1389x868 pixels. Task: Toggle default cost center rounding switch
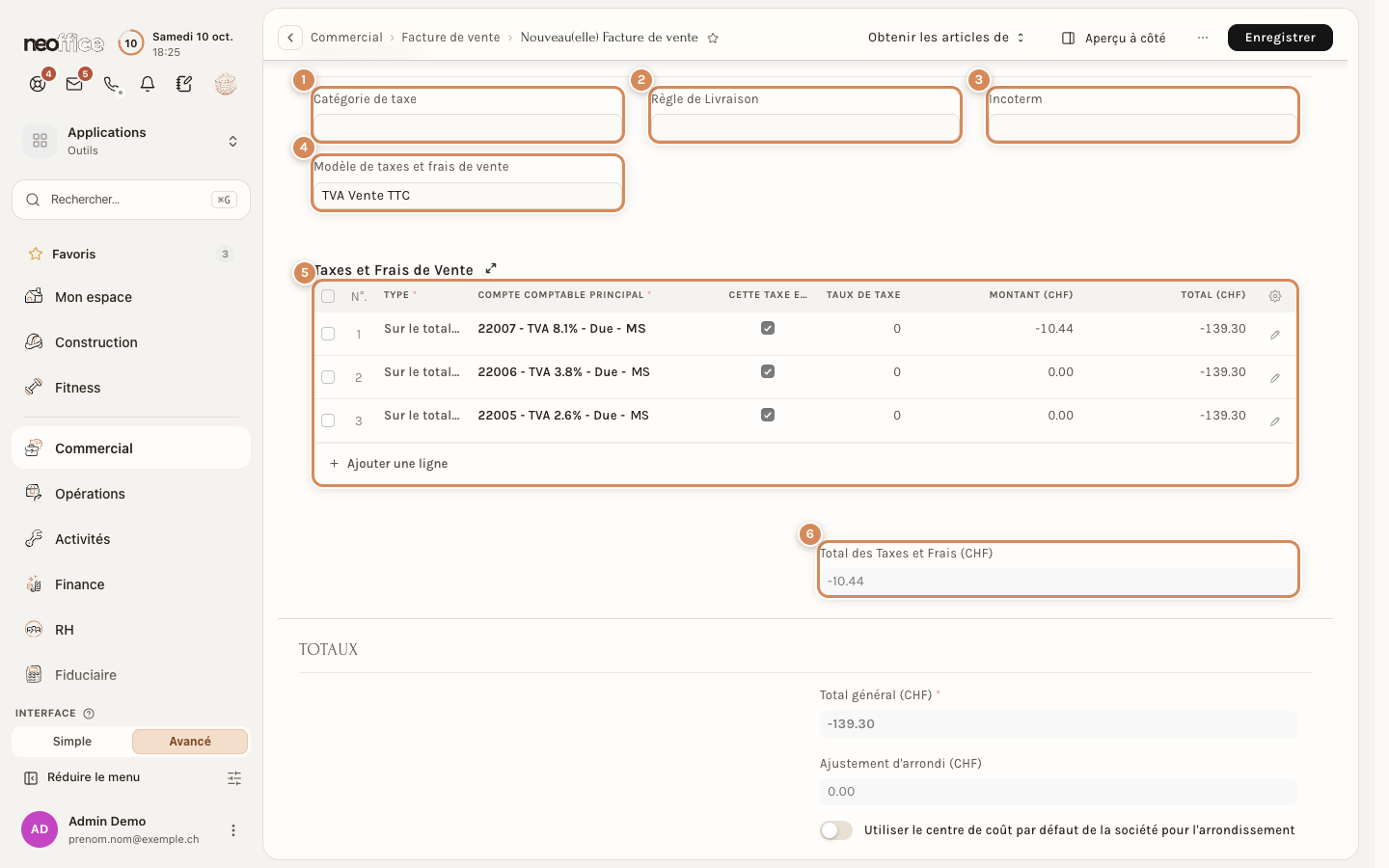click(x=836, y=830)
